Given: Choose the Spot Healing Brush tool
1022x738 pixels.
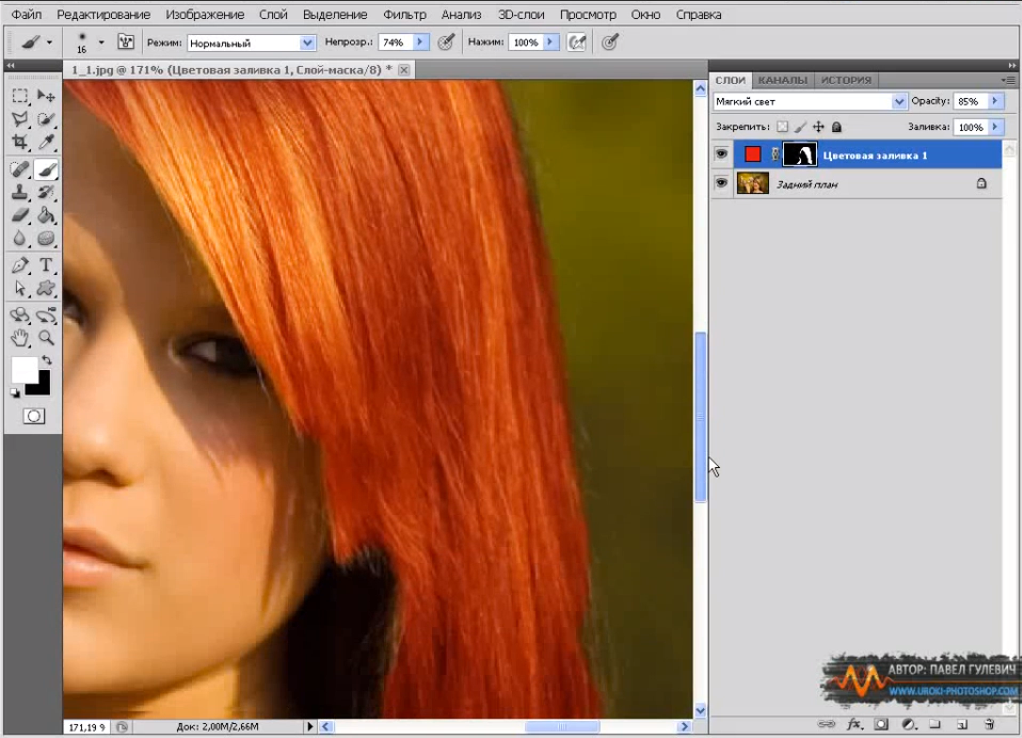Looking at the screenshot, I should point(20,170).
